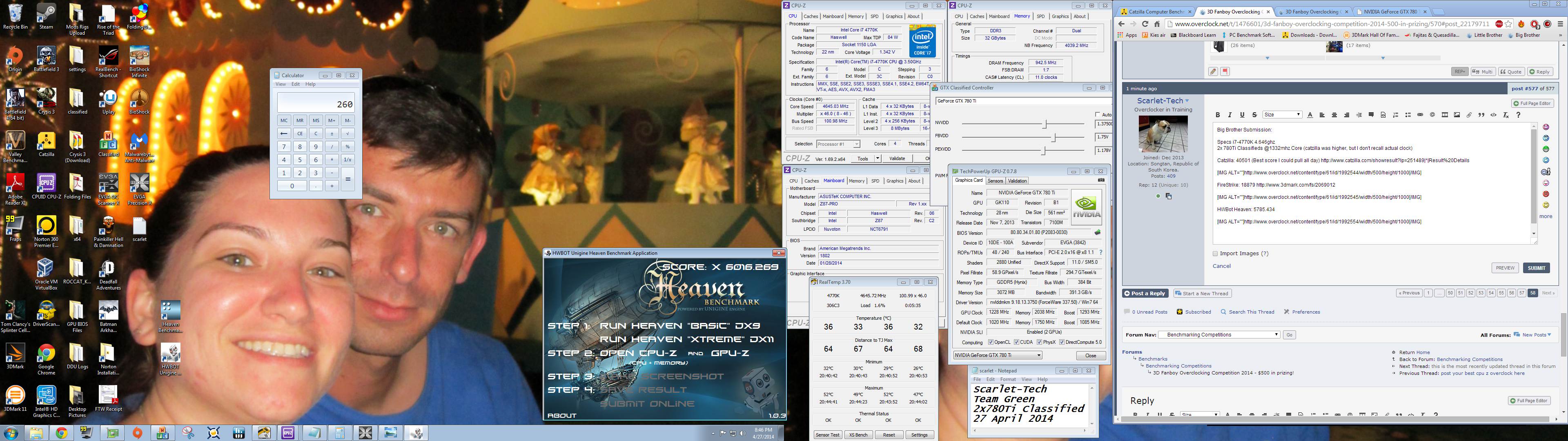The image size is (1568, 441).
Task: Save BIOS using the GPU-Z chip icon
Action: click(x=1098, y=233)
